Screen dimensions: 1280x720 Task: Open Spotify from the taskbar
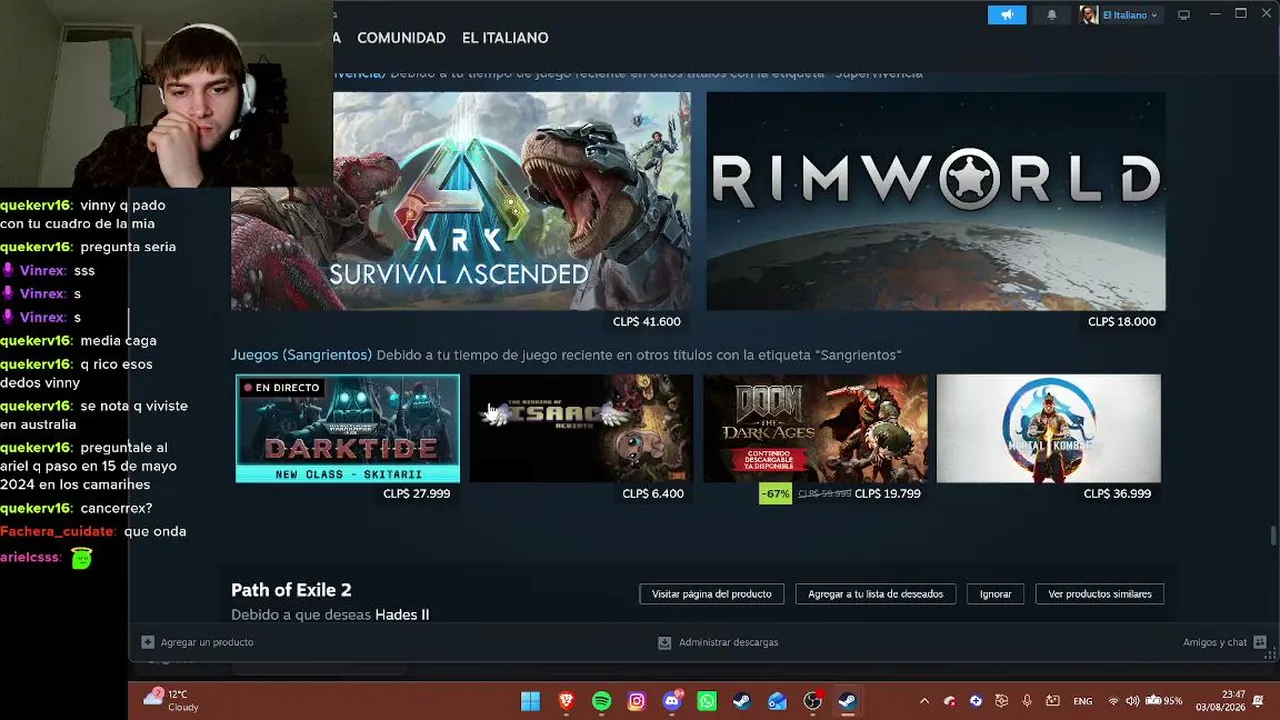pyautogui.click(x=601, y=701)
